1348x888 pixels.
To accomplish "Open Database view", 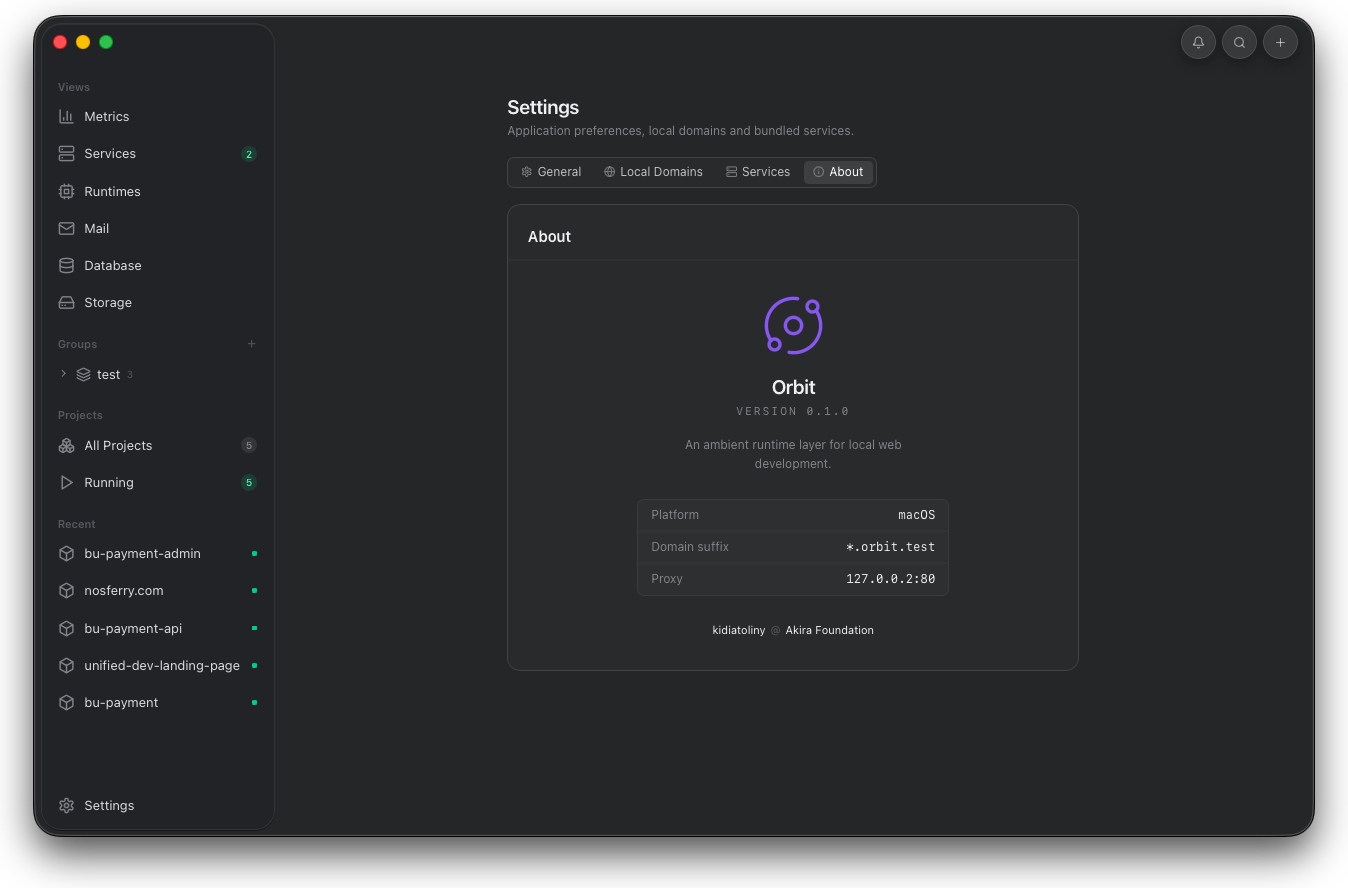I will (157, 265).
